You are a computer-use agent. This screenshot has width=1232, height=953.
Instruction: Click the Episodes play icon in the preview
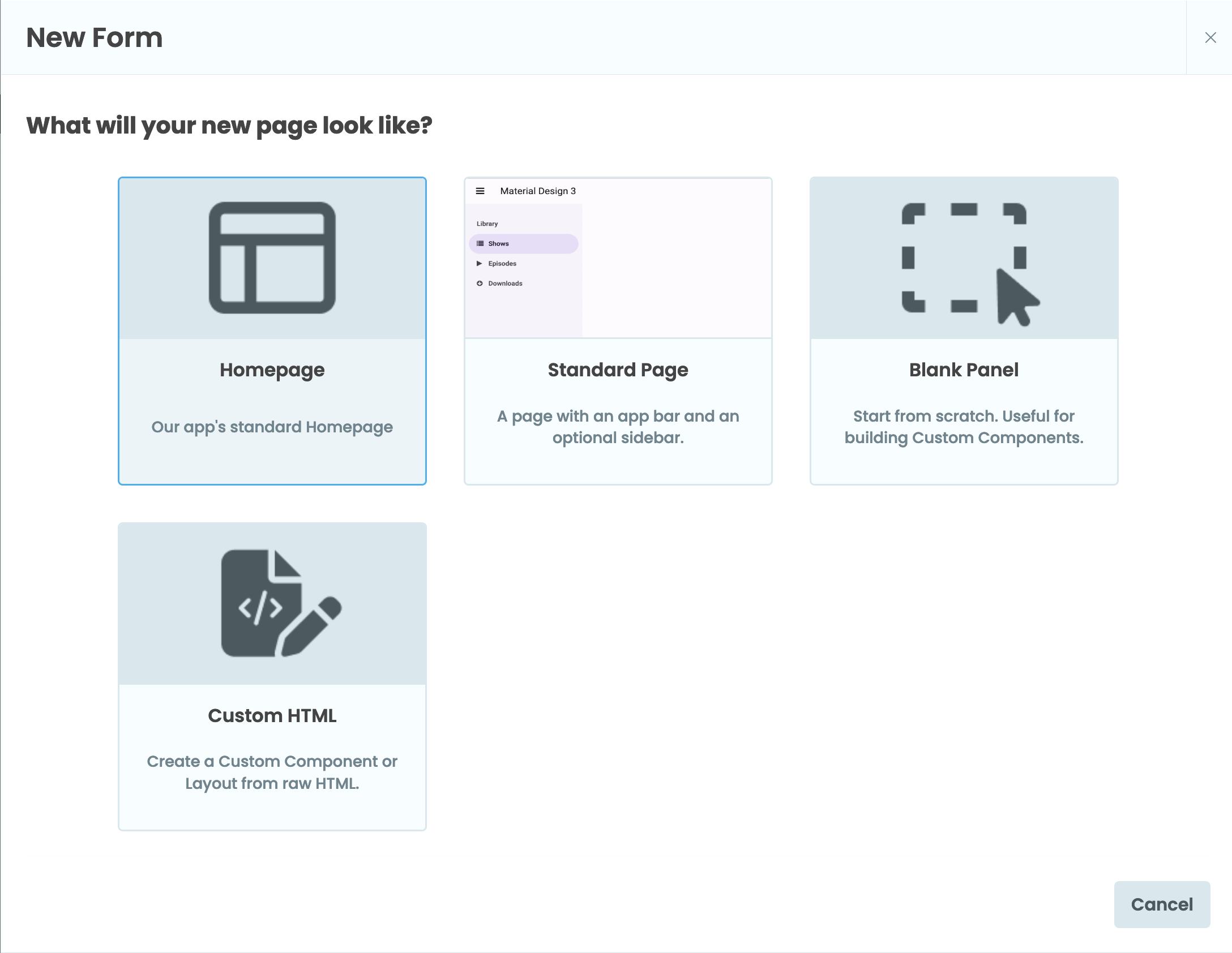tap(480, 263)
